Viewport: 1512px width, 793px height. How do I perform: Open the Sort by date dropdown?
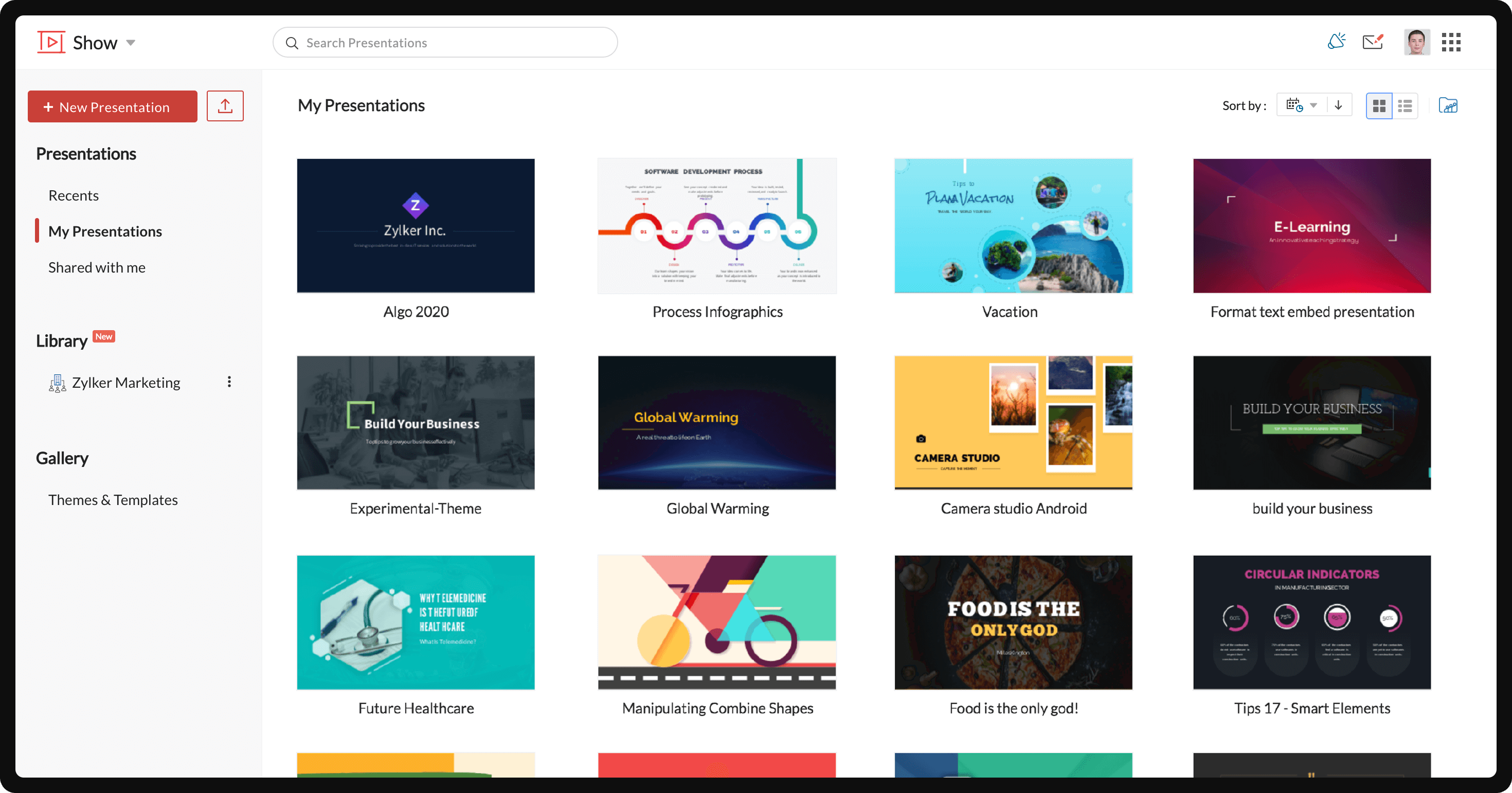(x=1301, y=105)
